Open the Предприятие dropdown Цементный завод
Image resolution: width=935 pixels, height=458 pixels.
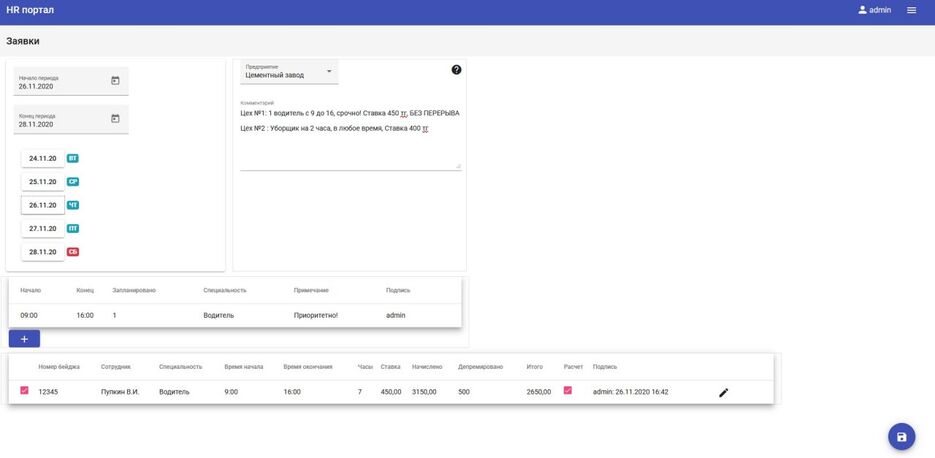[289, 72]
